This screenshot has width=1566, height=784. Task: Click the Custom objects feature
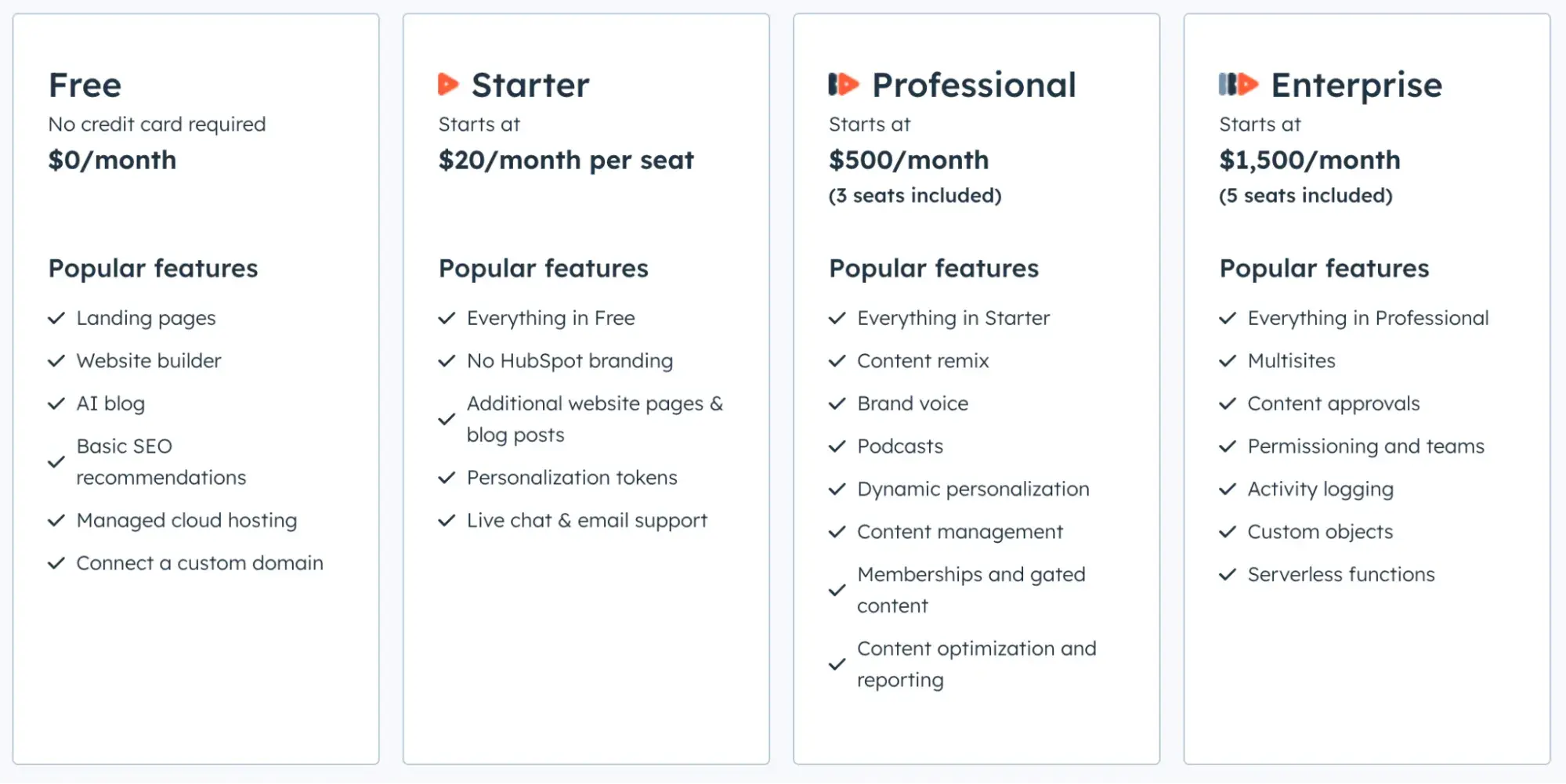(x=1320, y=532)
